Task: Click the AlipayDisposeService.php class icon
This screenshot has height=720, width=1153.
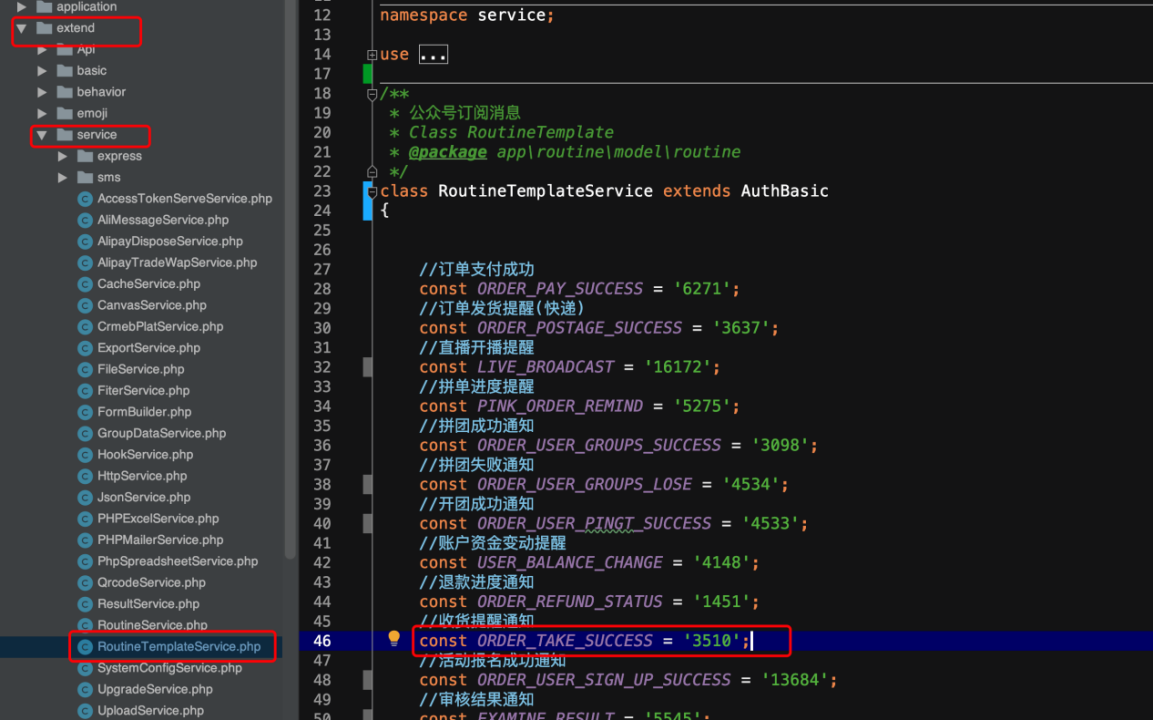Action: (x=85, y=241)
